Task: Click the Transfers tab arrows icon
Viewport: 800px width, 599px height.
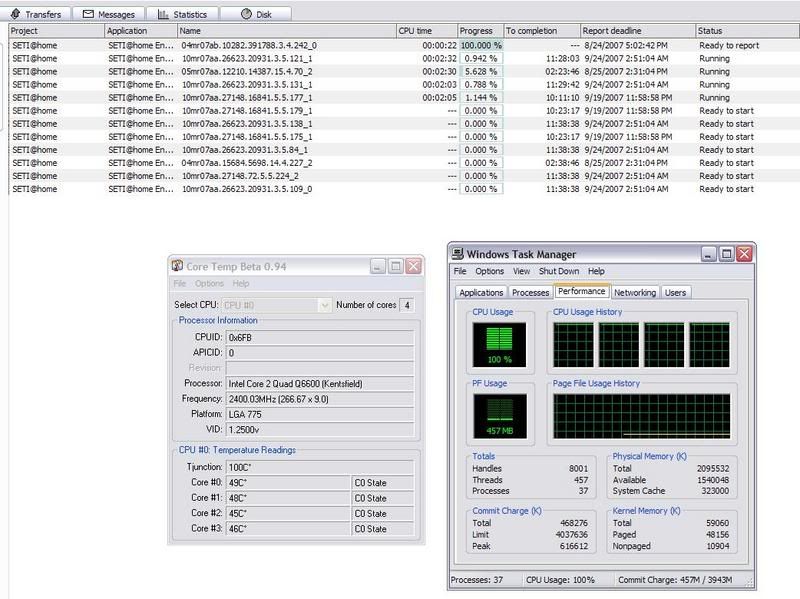Action: tap(13, 15)
